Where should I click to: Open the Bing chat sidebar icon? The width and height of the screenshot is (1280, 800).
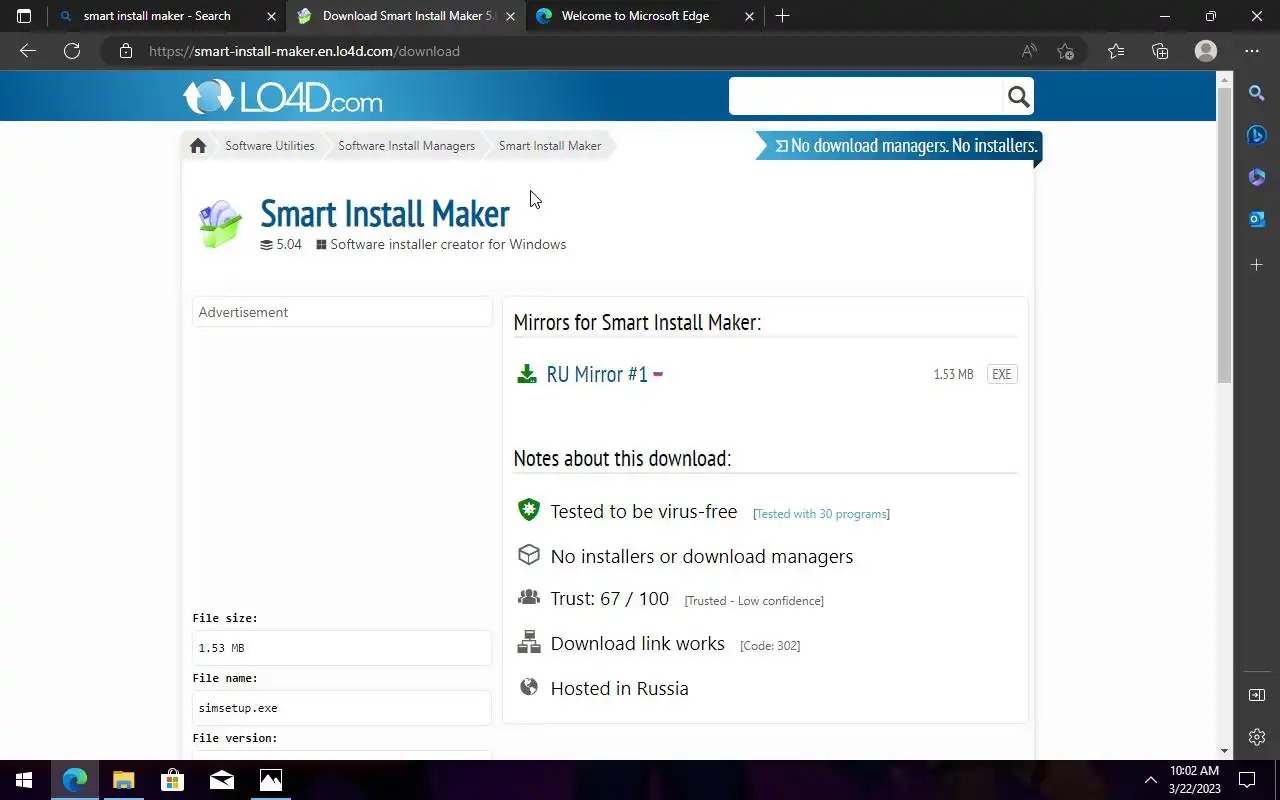[x=1257, y=135]
